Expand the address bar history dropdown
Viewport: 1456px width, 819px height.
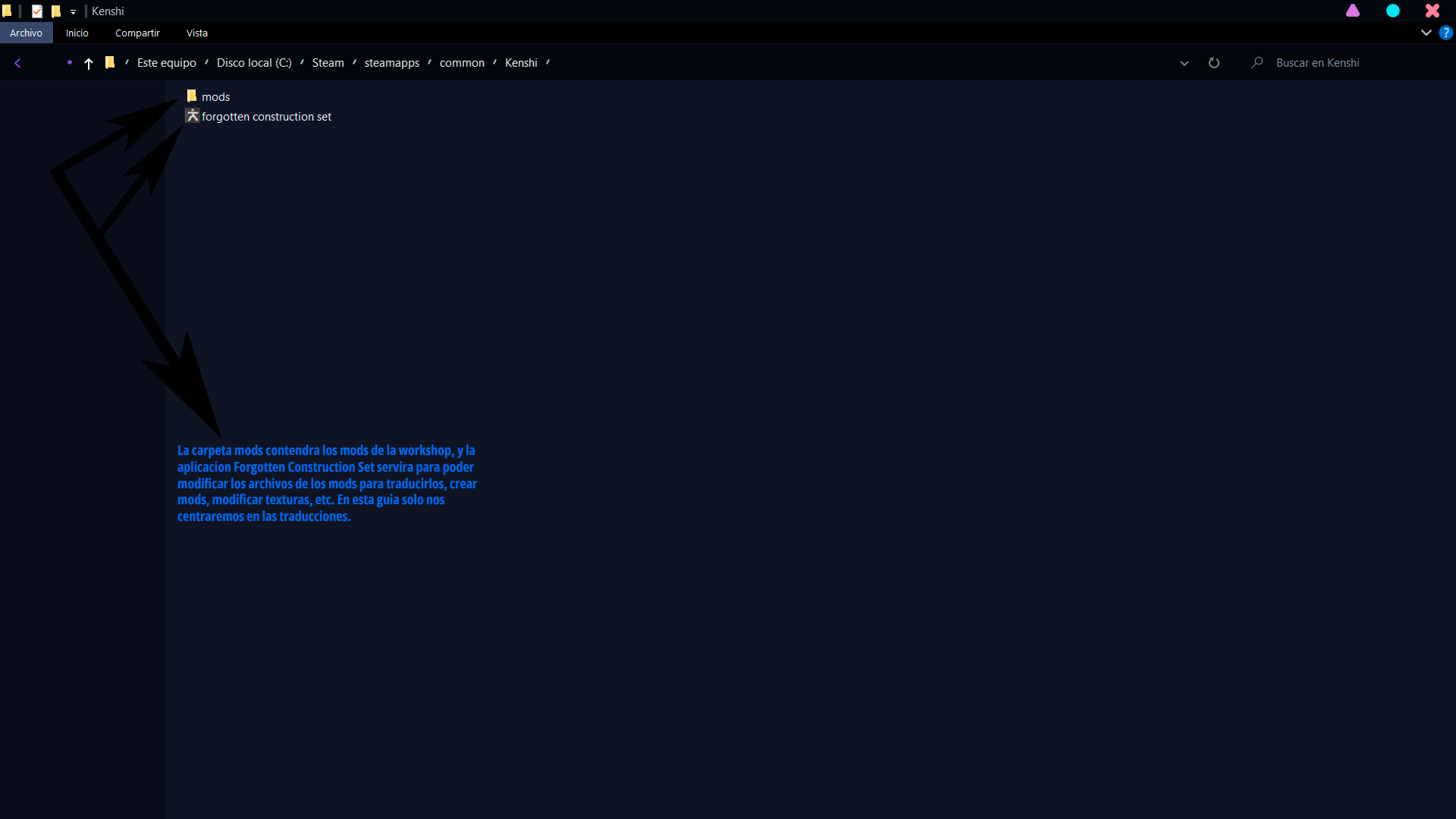(1184, 63)
